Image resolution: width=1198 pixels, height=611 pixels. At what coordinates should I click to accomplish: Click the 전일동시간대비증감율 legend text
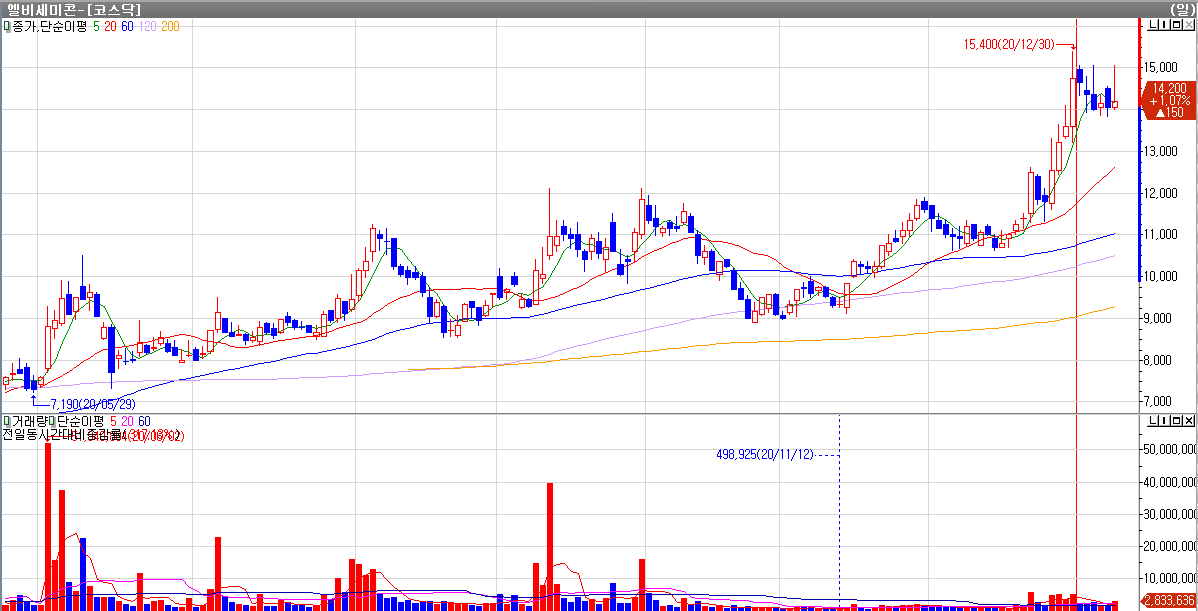[x=61, y=435]
